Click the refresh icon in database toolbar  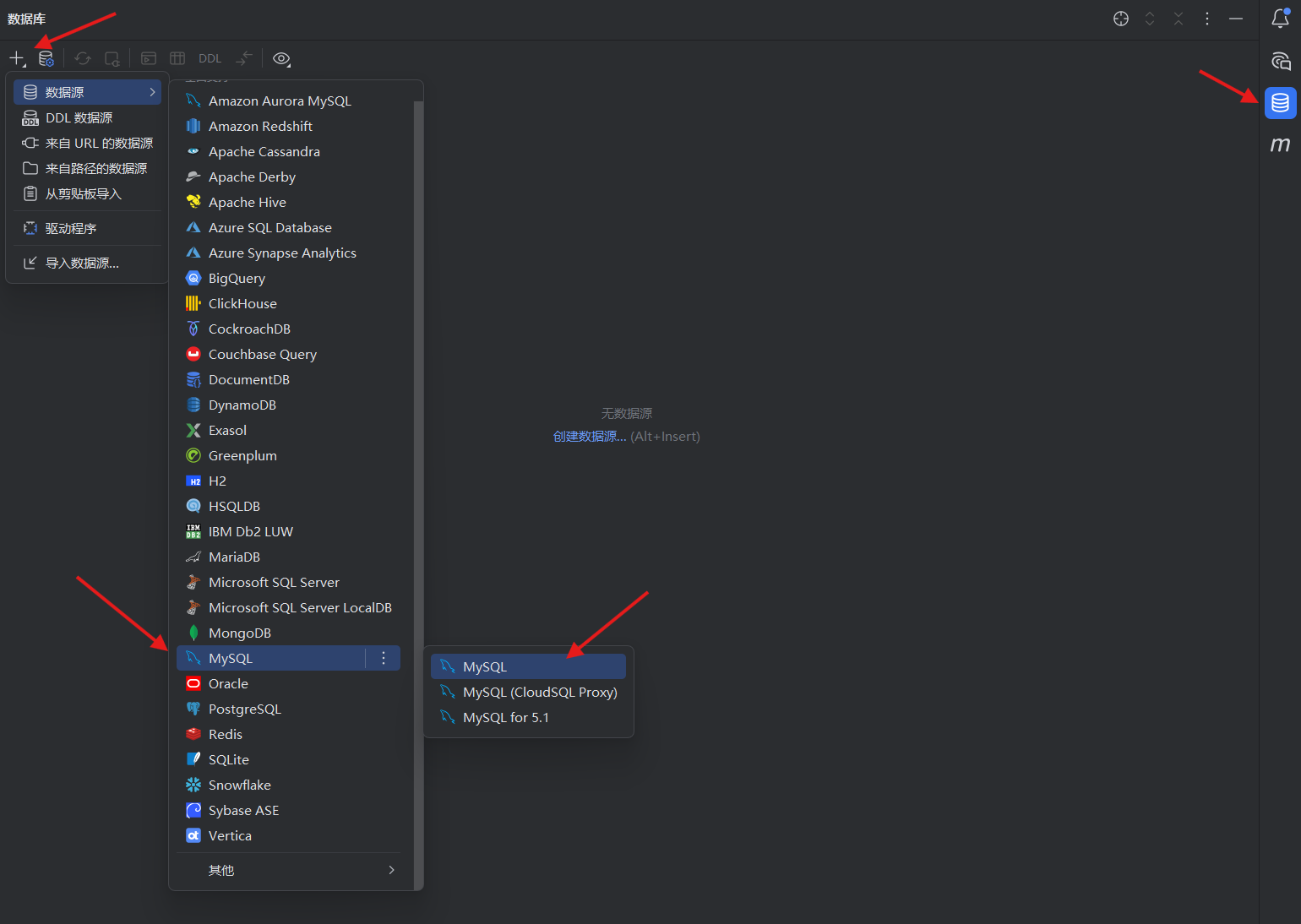83,58
